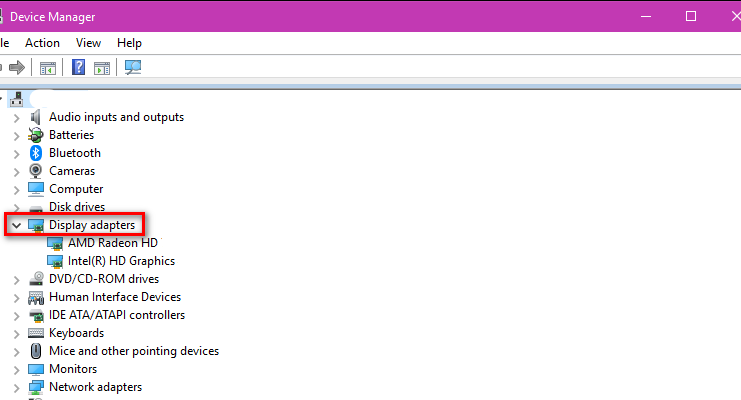Select the IDE ATA/ATAPI controllers label
This screenshot has width=741, height=400.
click(117, 315)
